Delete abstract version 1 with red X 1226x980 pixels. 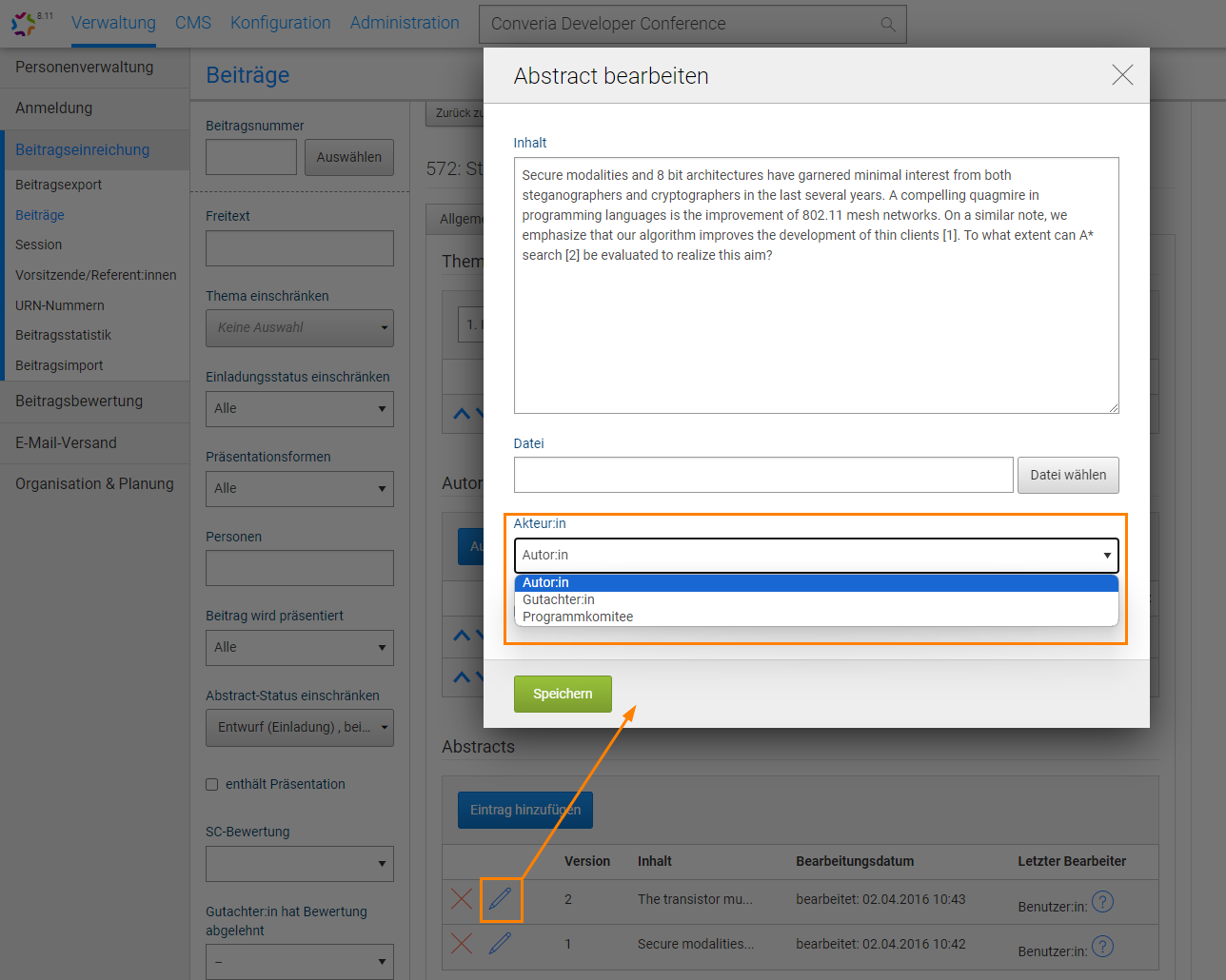[x=462, y=944]
